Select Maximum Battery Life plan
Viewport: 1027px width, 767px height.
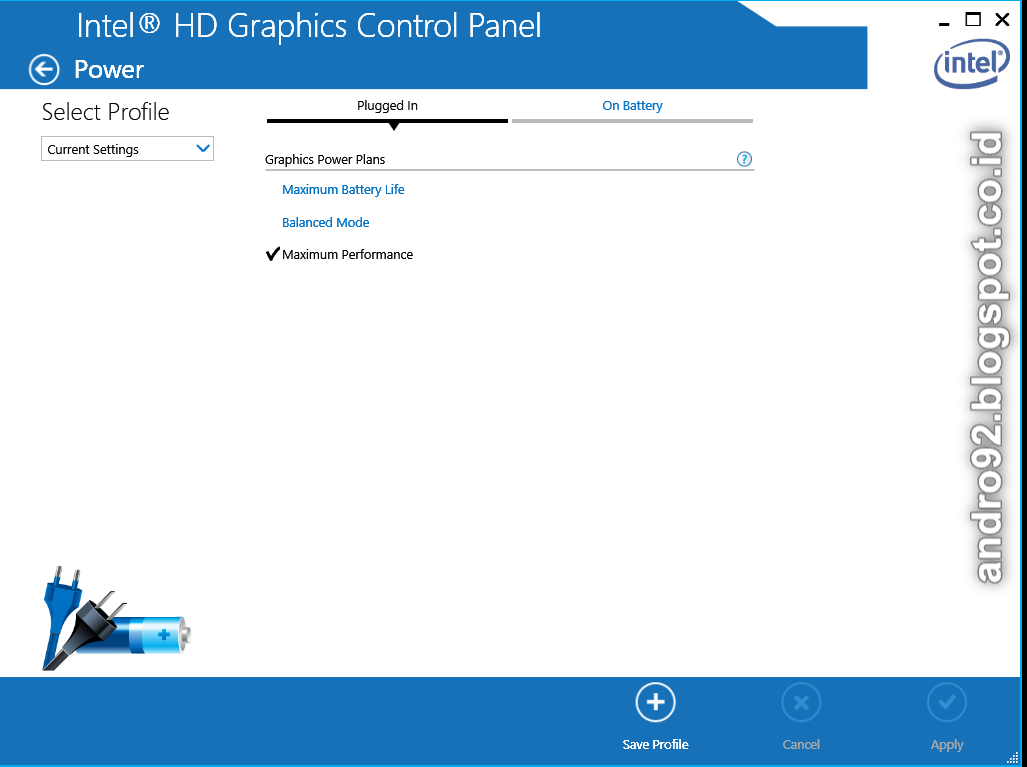pos(343,189)
